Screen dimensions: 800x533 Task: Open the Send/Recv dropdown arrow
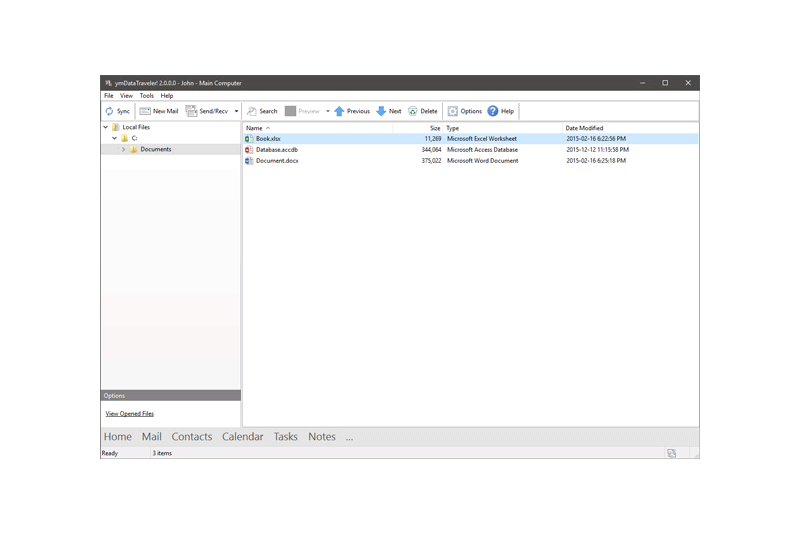coord(236,111)
